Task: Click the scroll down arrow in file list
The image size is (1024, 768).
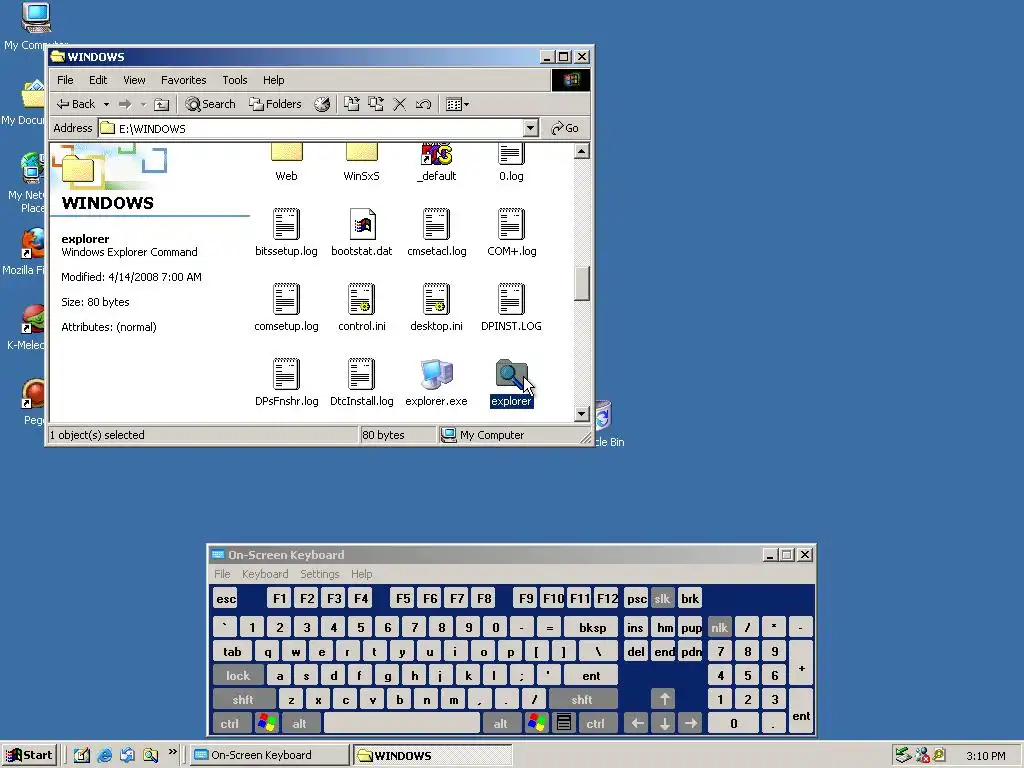Action: 582,413
